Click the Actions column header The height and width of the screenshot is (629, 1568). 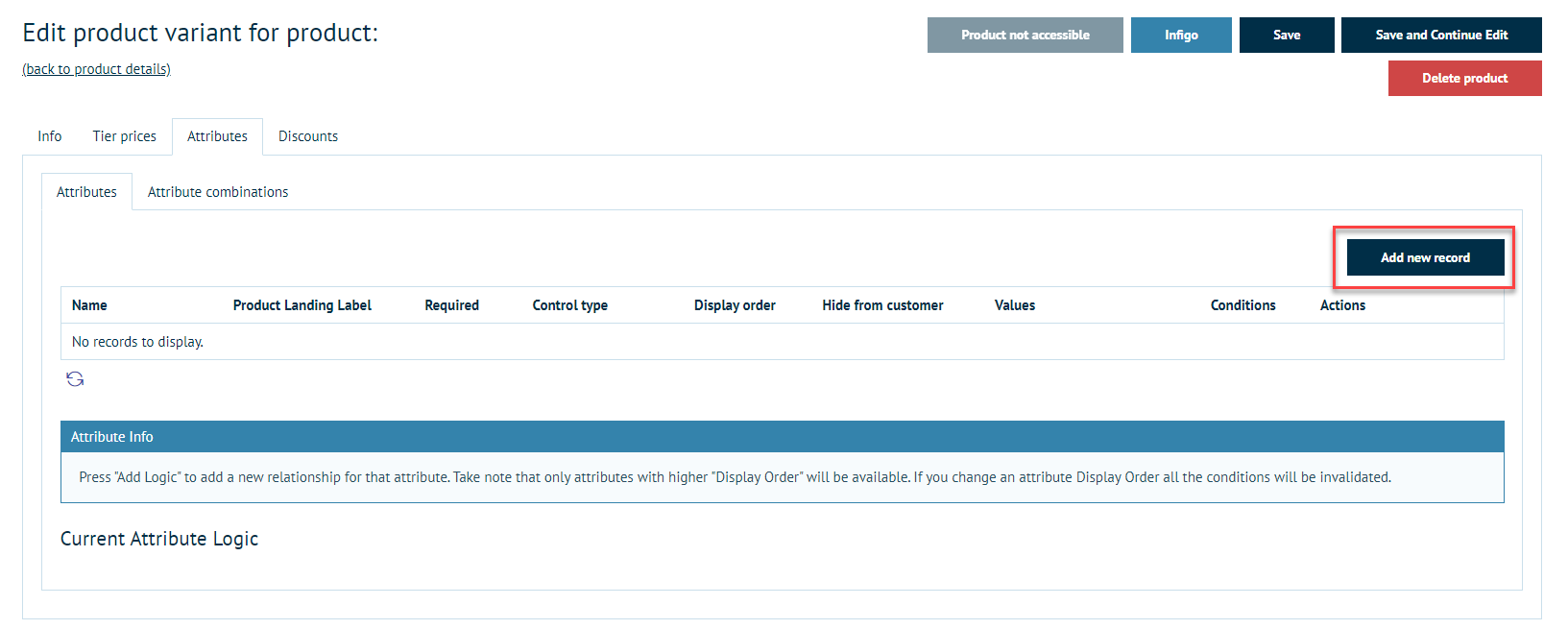[x=1342, y=305]
